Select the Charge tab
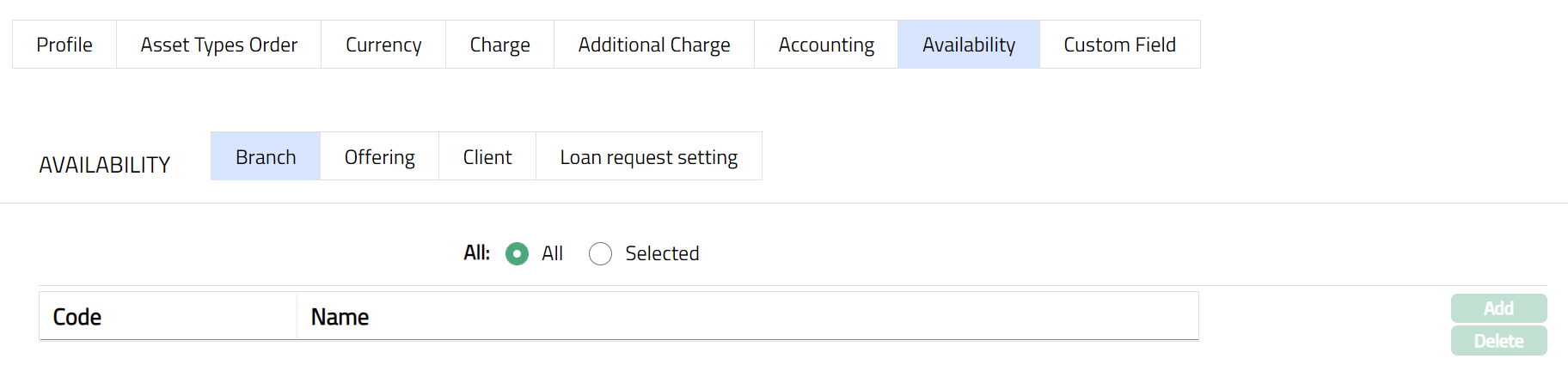Viewport: 1568px width, 383px height. pyautogui.click(x=499, y=45)
